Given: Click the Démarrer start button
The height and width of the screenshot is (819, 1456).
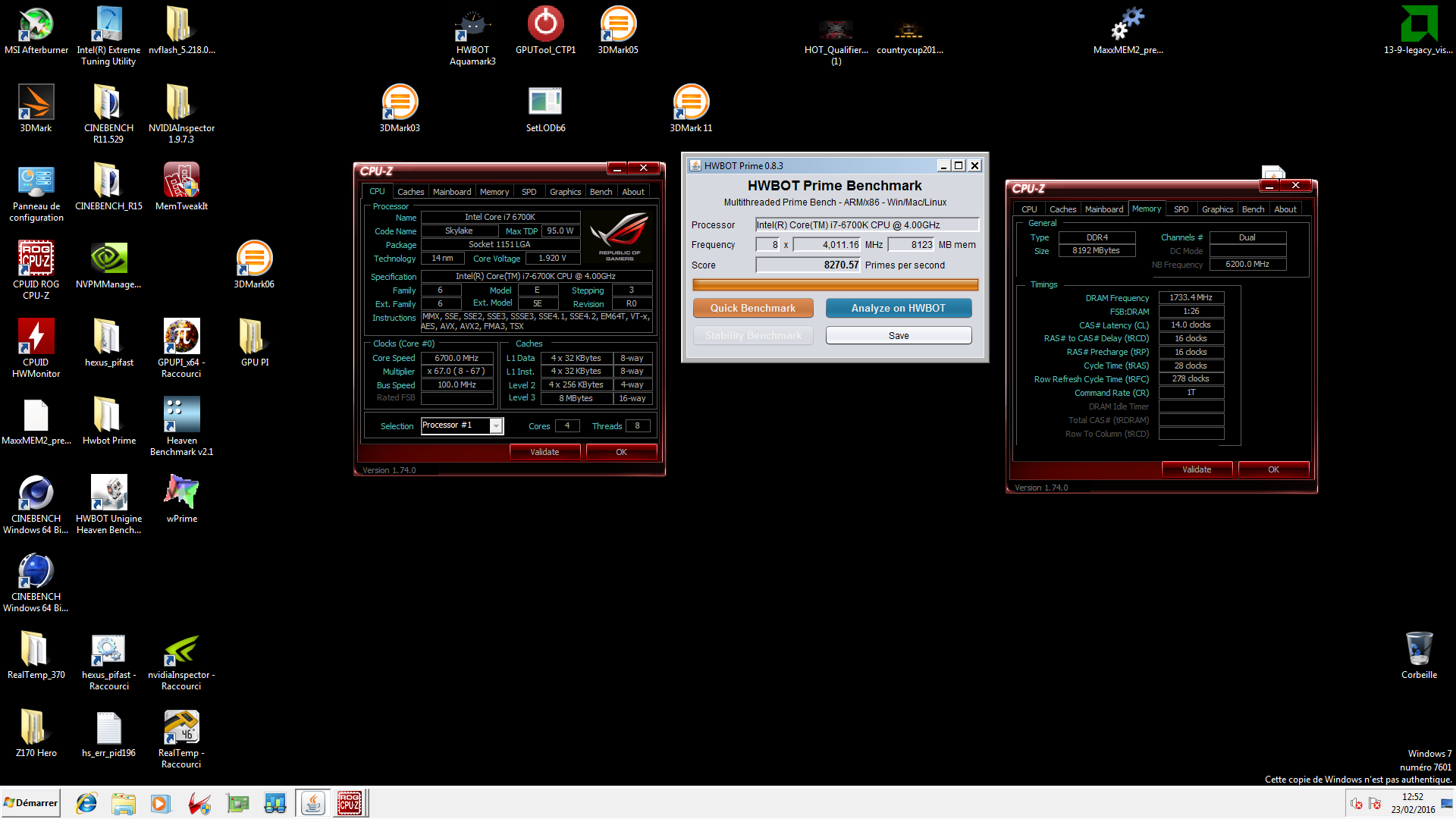Looking at the screenshot, I should (30, 803).
